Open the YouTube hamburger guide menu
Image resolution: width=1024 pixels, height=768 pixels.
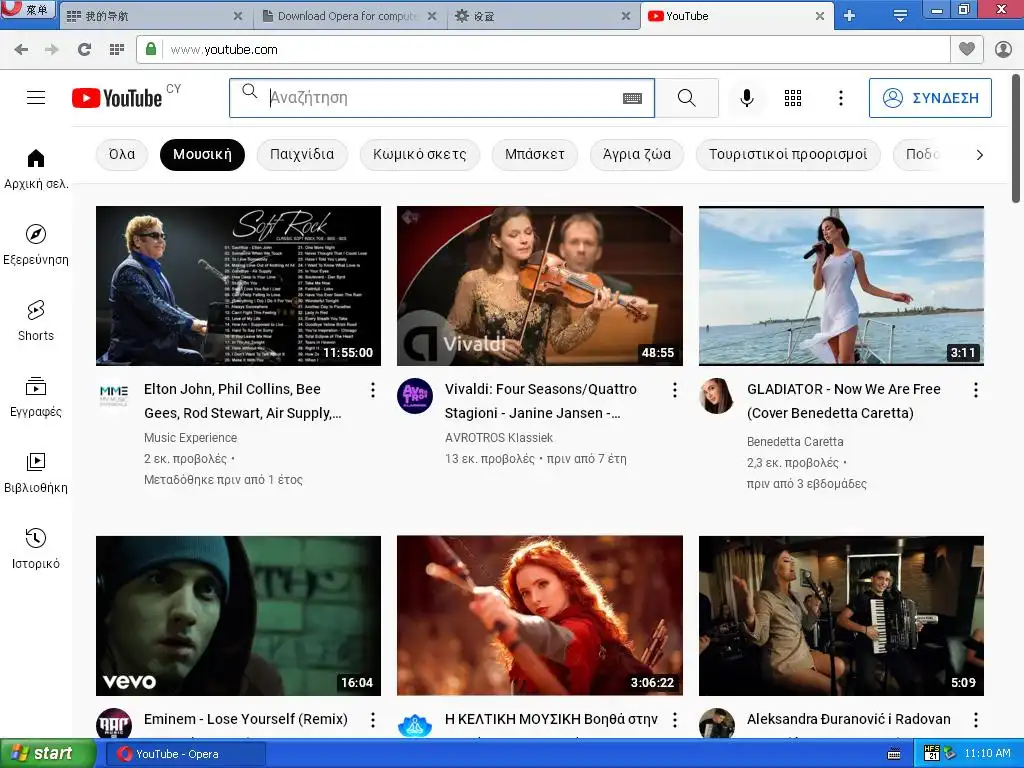click(x=36, y=98)
